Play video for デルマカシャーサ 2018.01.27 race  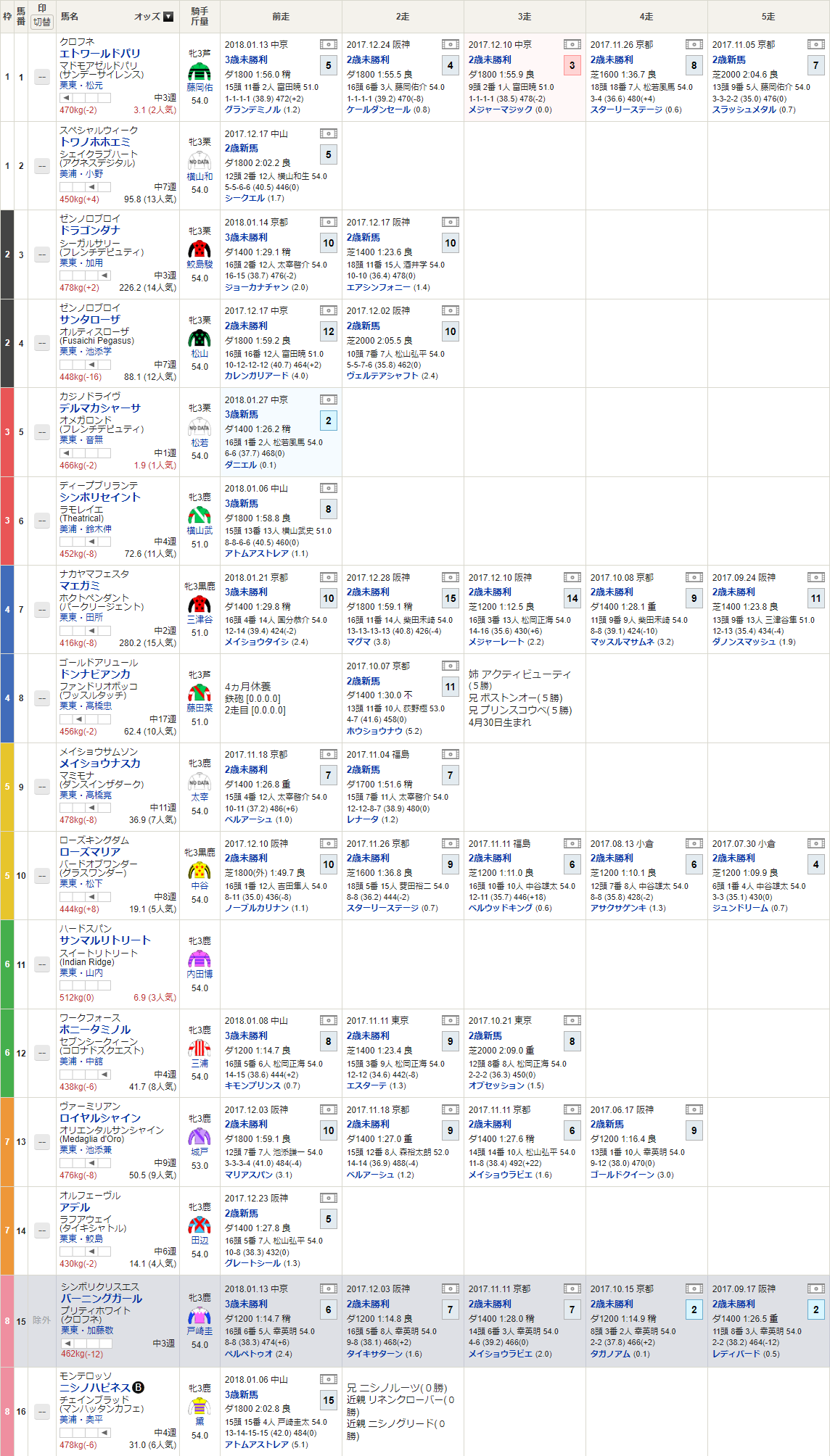pos(328,400)
